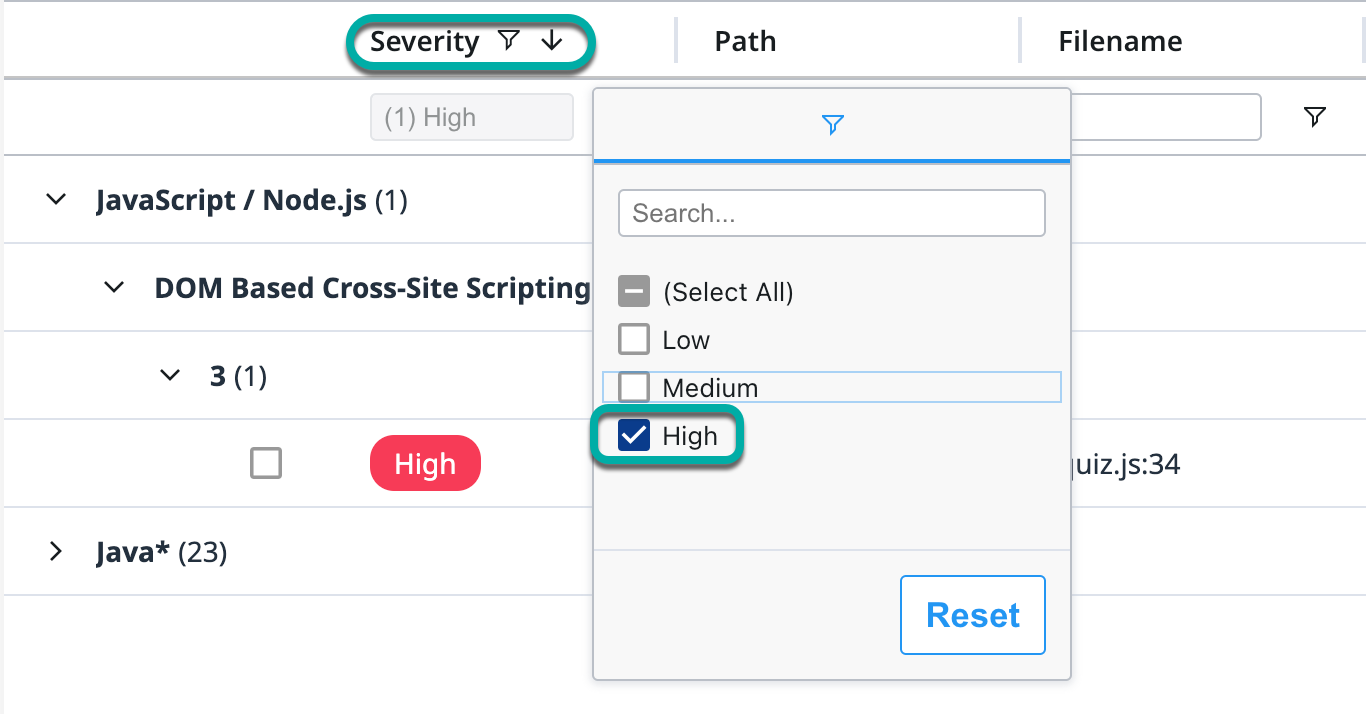Collapse DOM Based Cross-Site Scripting group
The image size is (1366, 714).
pyautogui.click(x=115, y=288)
